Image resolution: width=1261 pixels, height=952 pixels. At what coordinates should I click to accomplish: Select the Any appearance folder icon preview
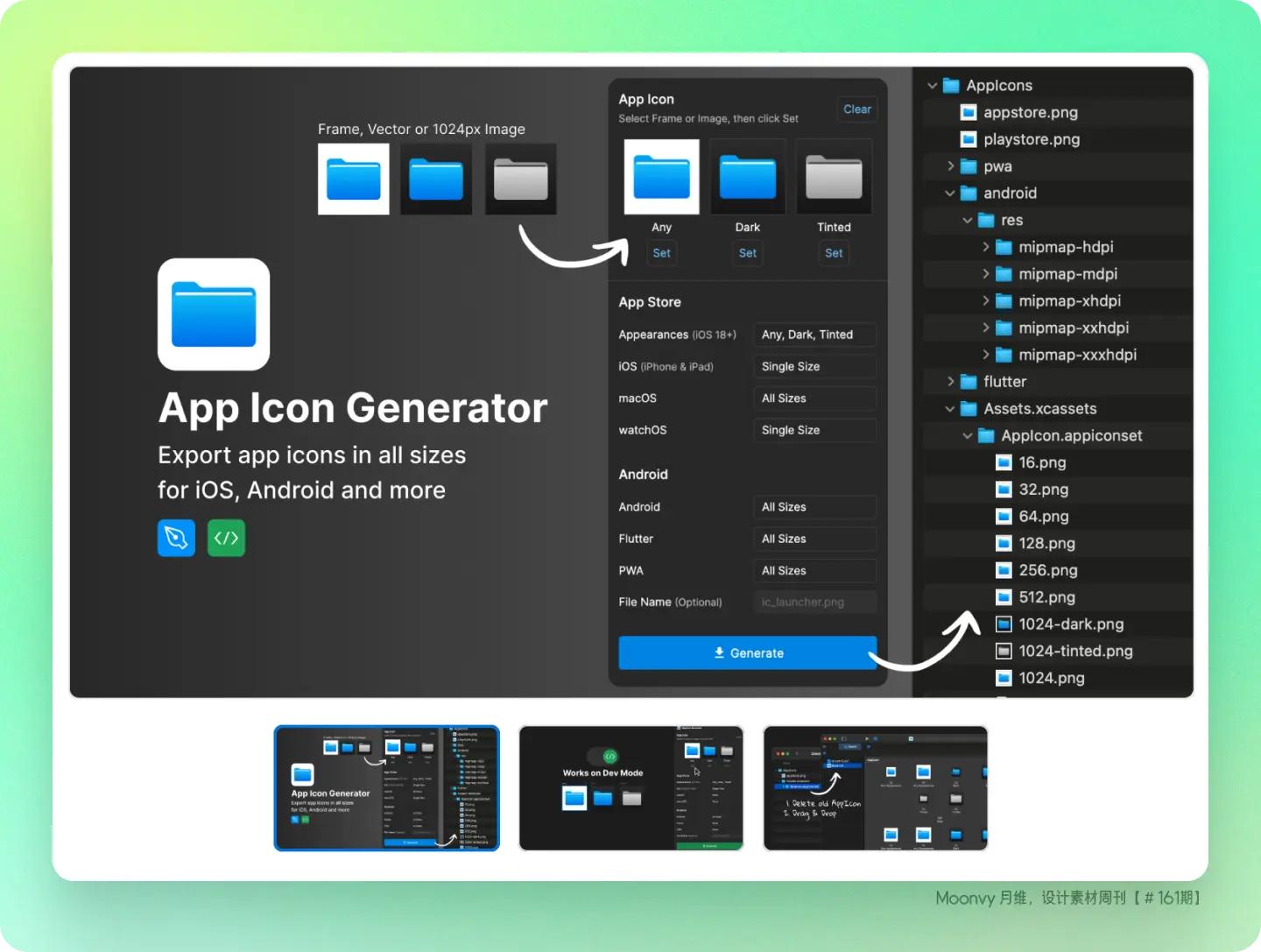click(661, 177)
